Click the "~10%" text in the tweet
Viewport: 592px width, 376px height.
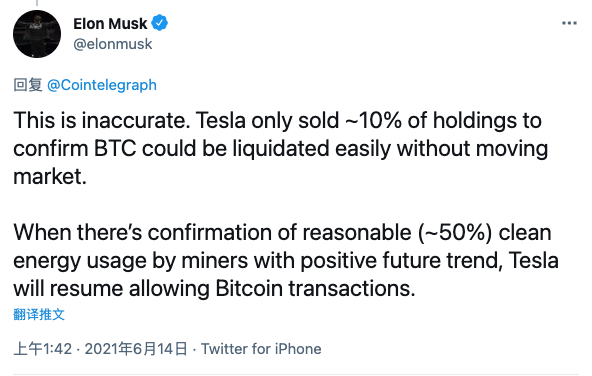(374, 120)
